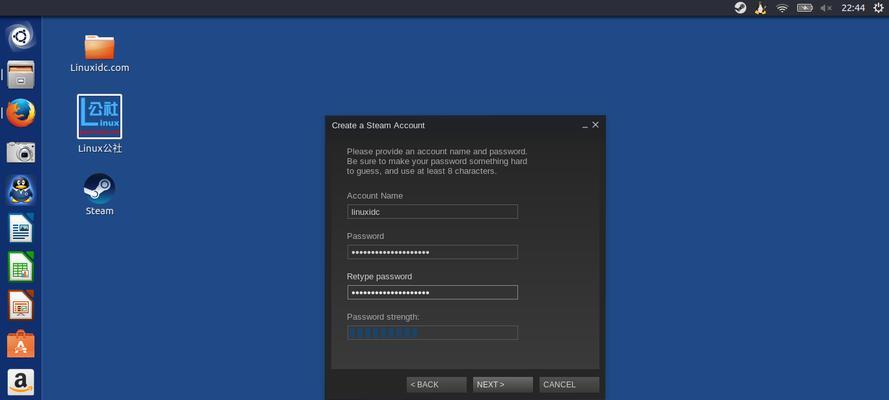Viewport: 889px width, 400px height.
Task: Open the Ubuntu Dash launcher icon
Action: click(x=21, y=36)
